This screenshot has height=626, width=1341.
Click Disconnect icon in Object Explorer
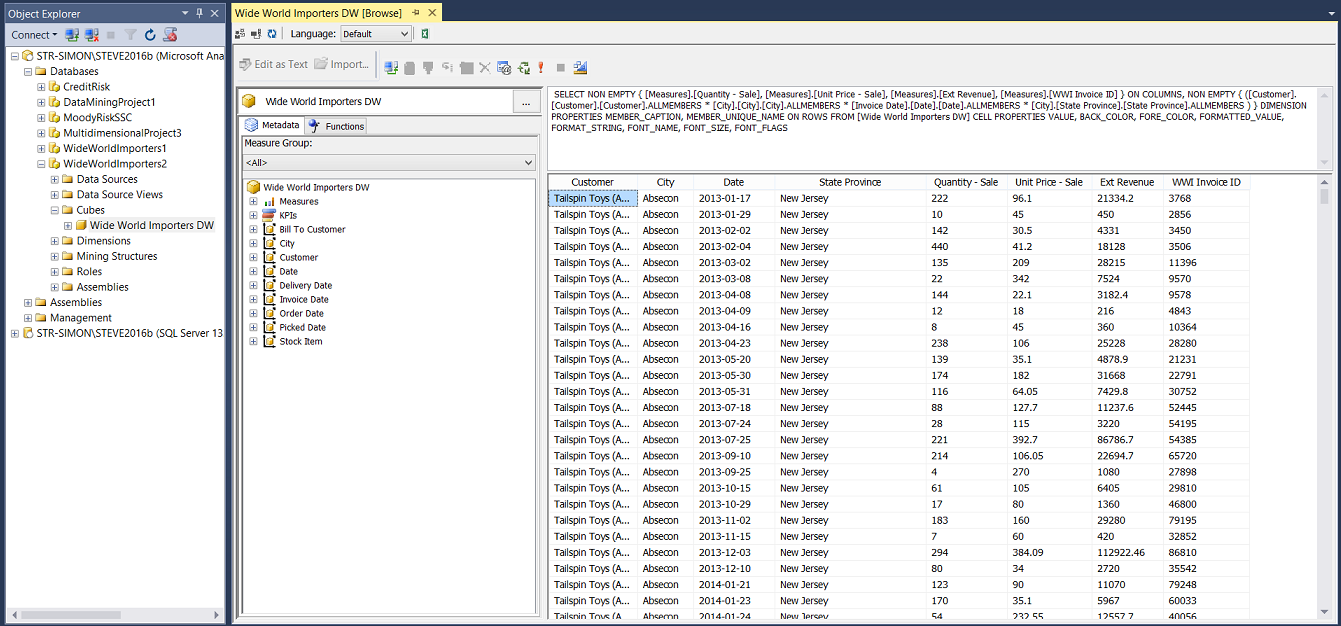coord(92,35)
